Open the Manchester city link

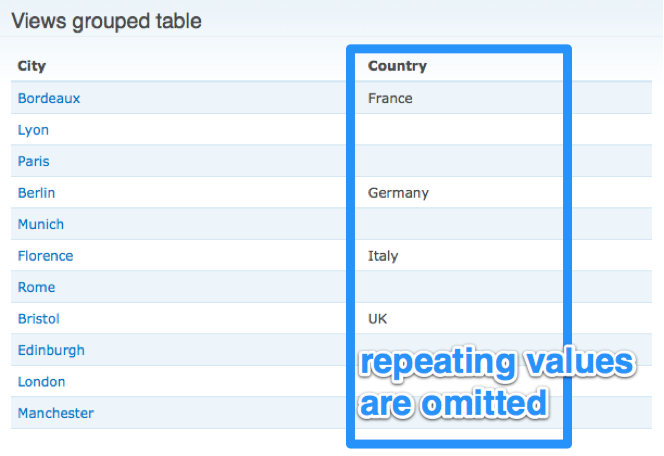(x=55, y=413)
